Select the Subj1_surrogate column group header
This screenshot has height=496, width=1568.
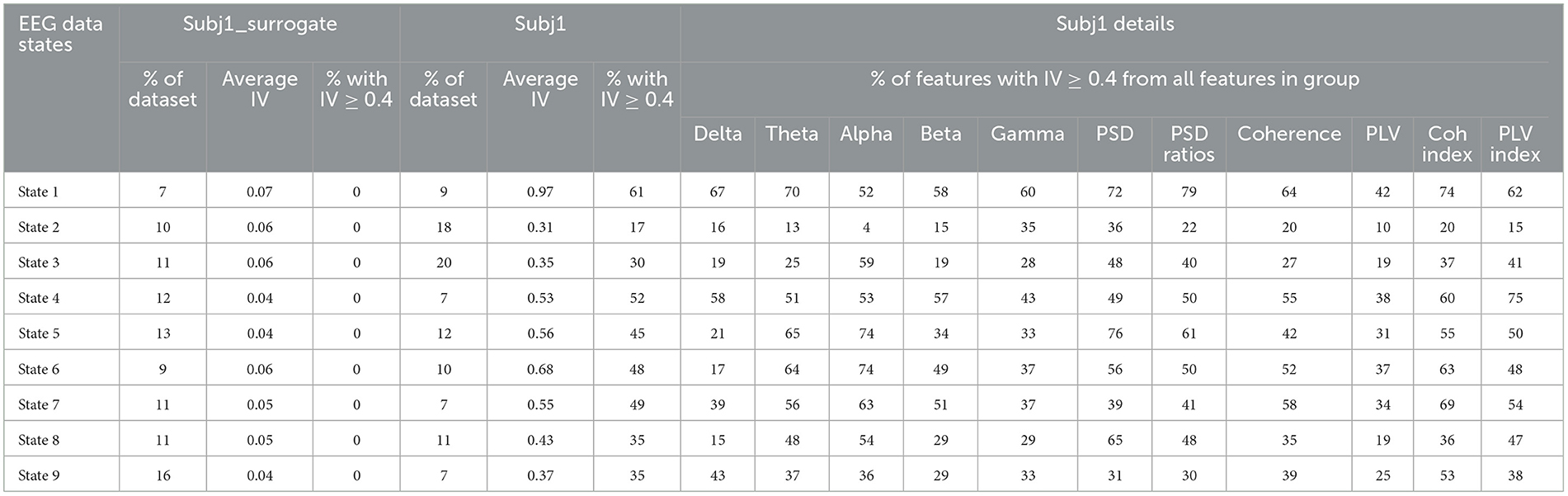[260, 24]
